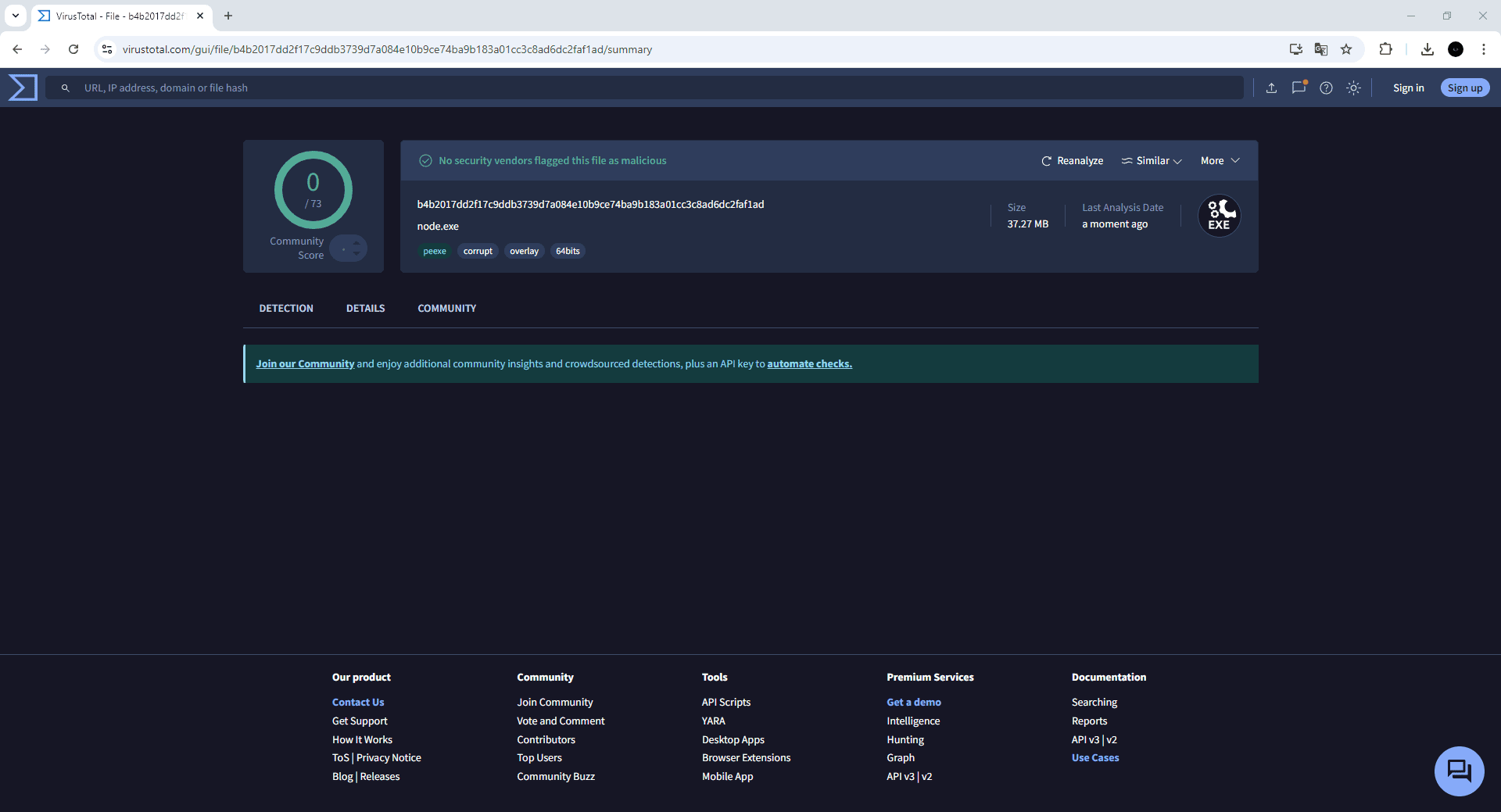Click the browser profile avatar
Image resolution: width=1501 pixels, height=812 pixels.
[1456, 49]
